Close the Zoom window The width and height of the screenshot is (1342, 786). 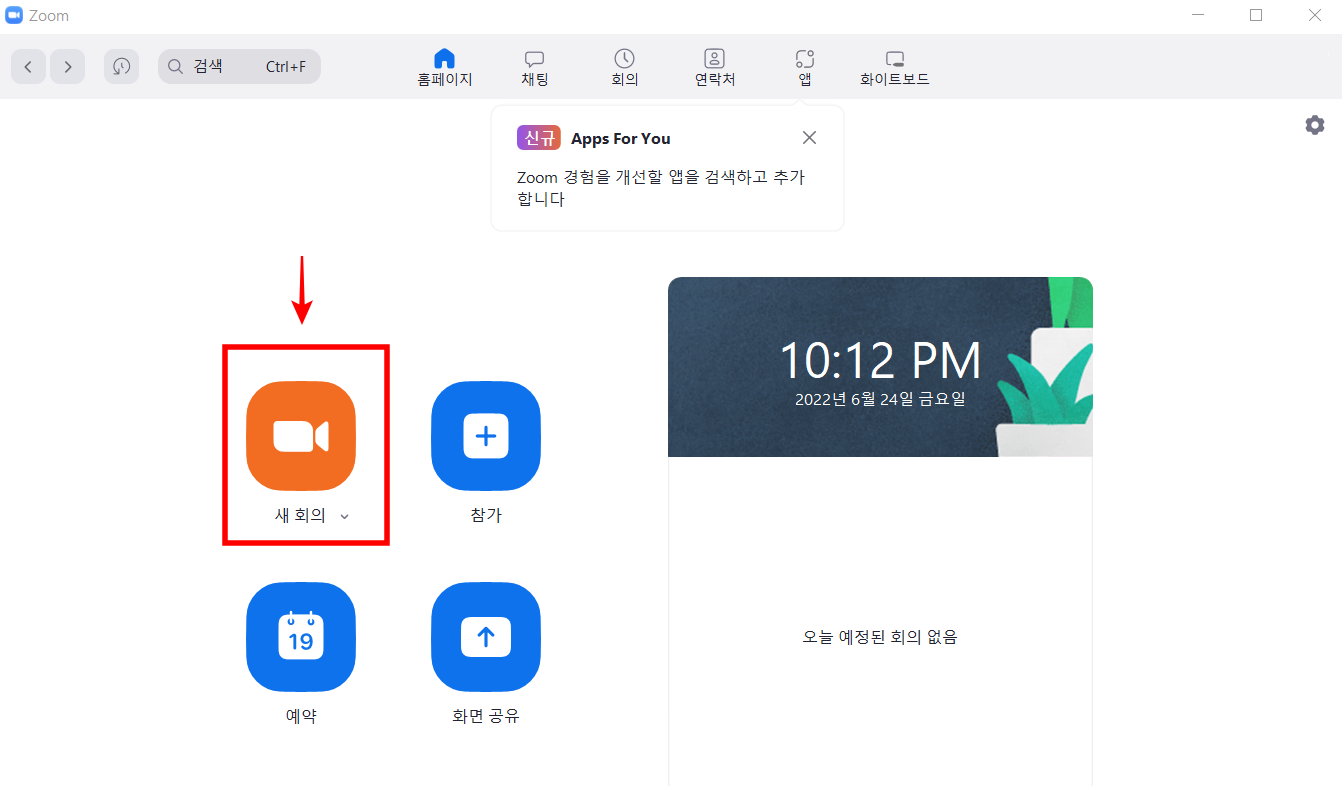1315,15
